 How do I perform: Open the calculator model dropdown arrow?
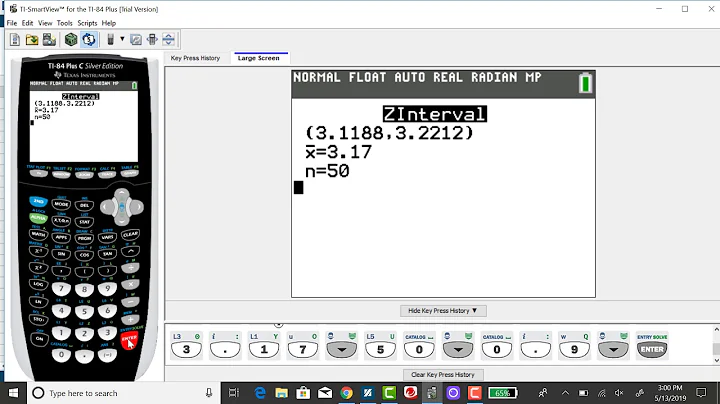pyautogui.click(x=122, y=39)
